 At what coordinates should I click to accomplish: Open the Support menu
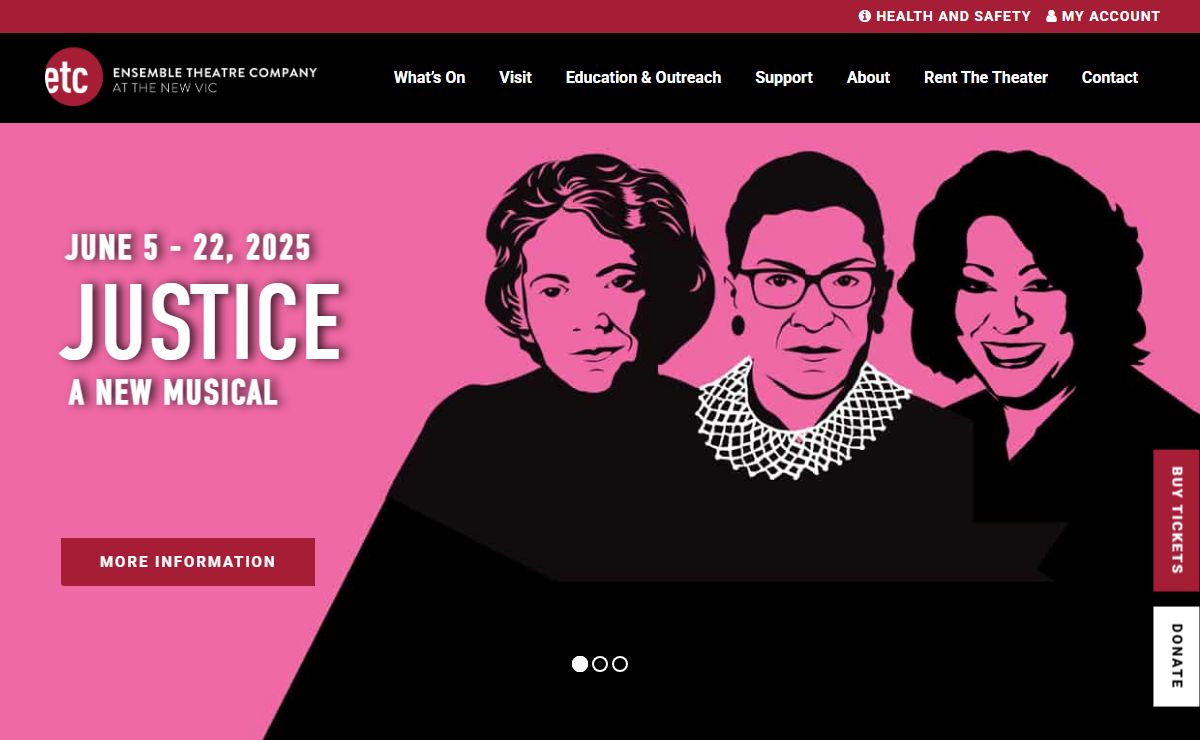click(x=784, y=77)
